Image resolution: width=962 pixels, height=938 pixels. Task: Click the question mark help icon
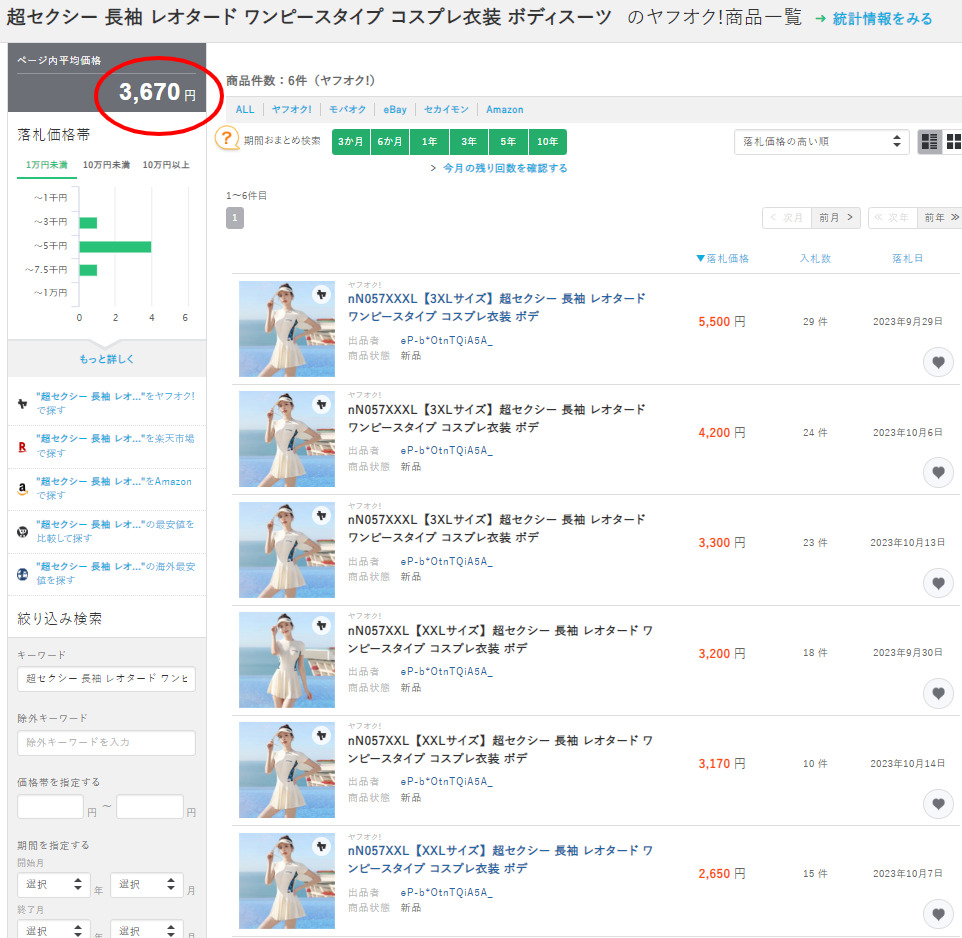pyautogui.click(x=227, y=139)
